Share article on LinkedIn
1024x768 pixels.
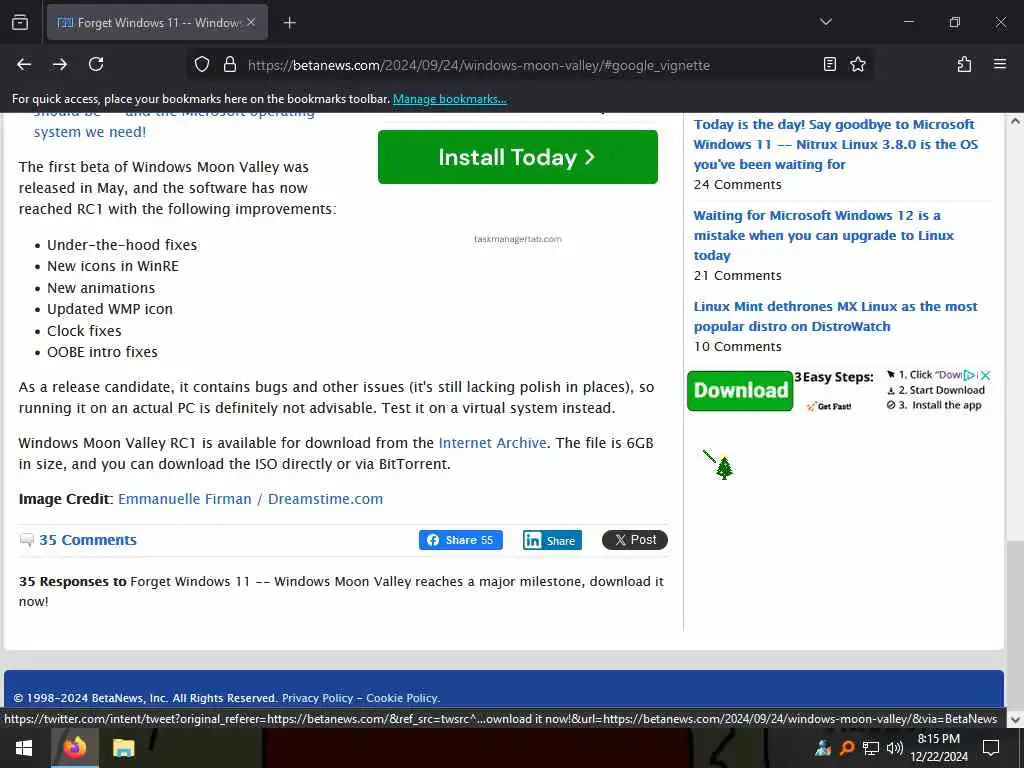pyautogui.click(x=552, y=540)
